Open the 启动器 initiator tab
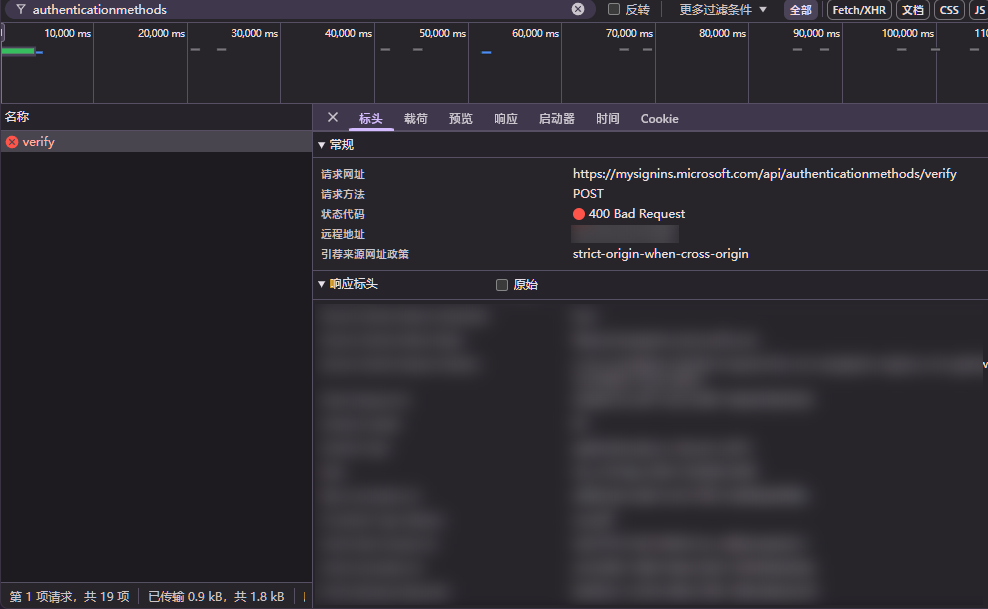 [x=557, y=118]
